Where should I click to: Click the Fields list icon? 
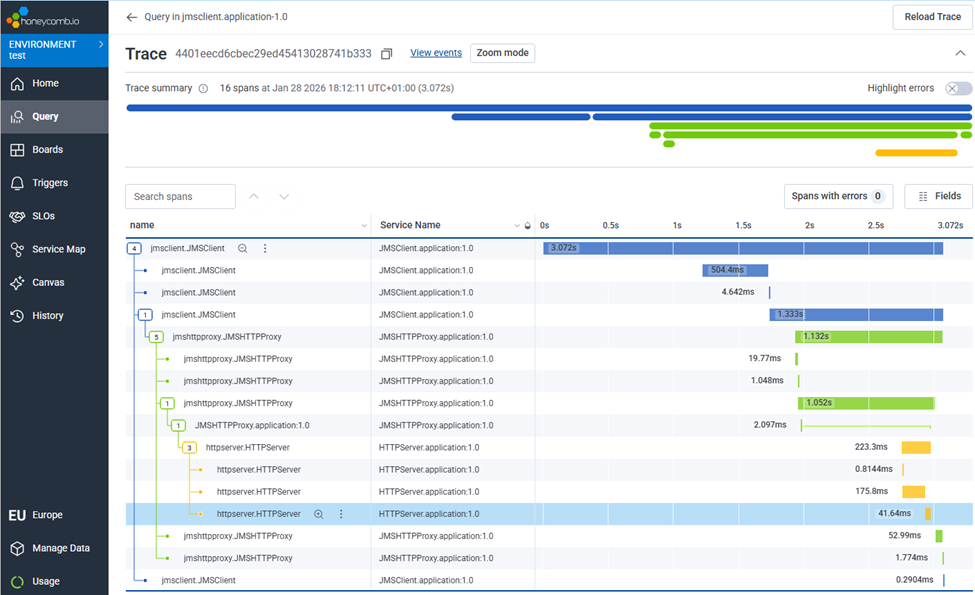(923, 196)
